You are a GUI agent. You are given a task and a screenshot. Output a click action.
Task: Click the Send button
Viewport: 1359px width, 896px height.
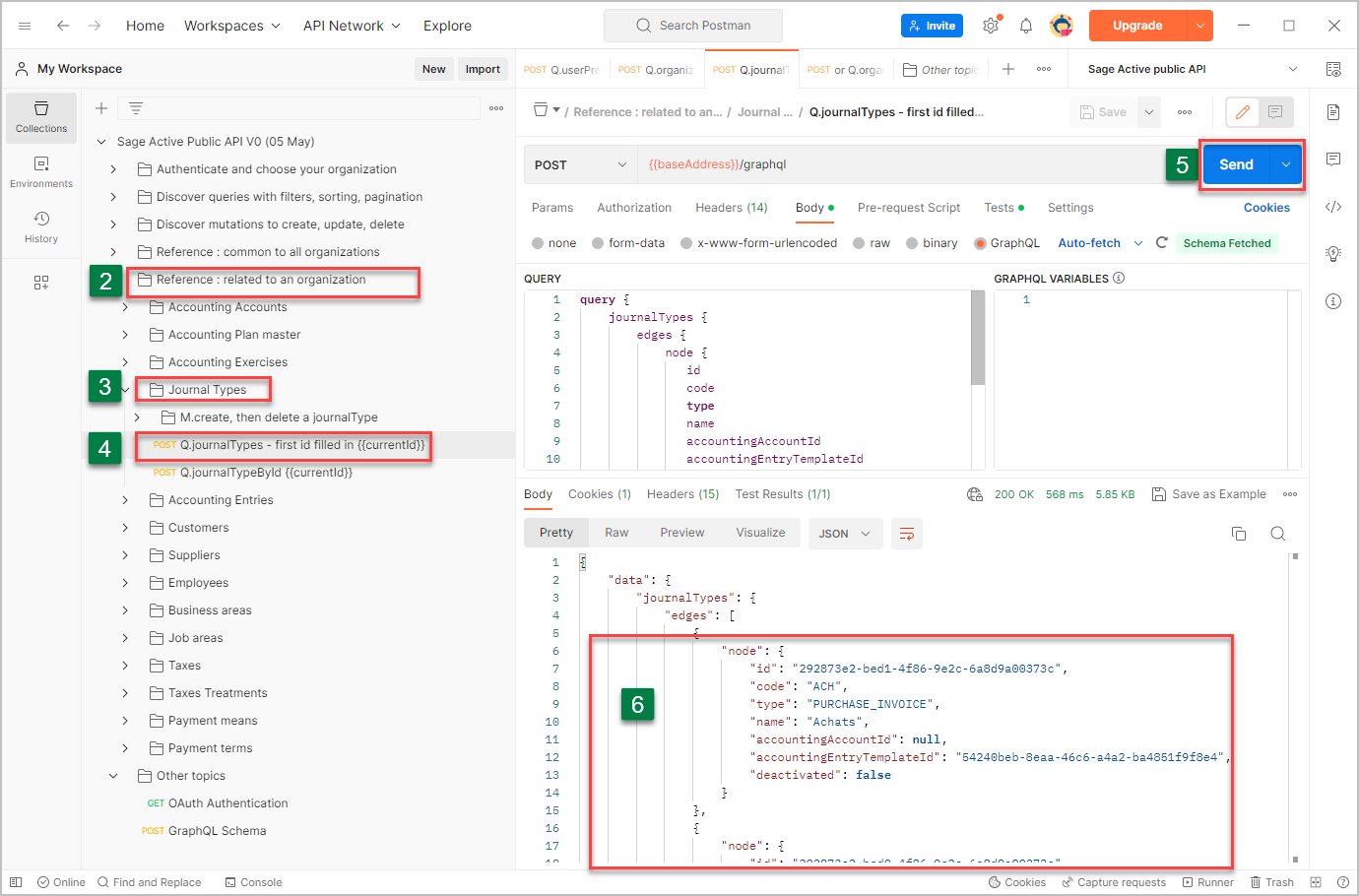(1237, 164)
